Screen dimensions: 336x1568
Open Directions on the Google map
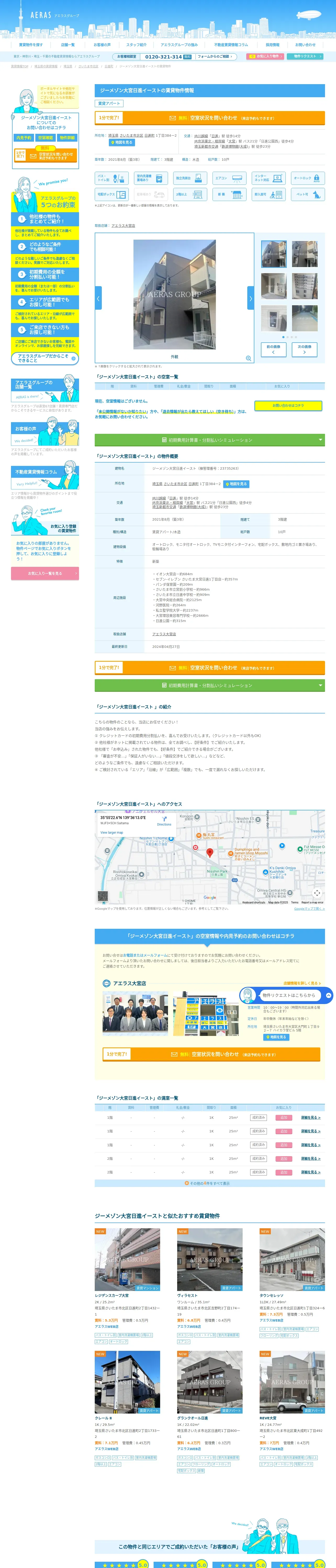point(164,821)
